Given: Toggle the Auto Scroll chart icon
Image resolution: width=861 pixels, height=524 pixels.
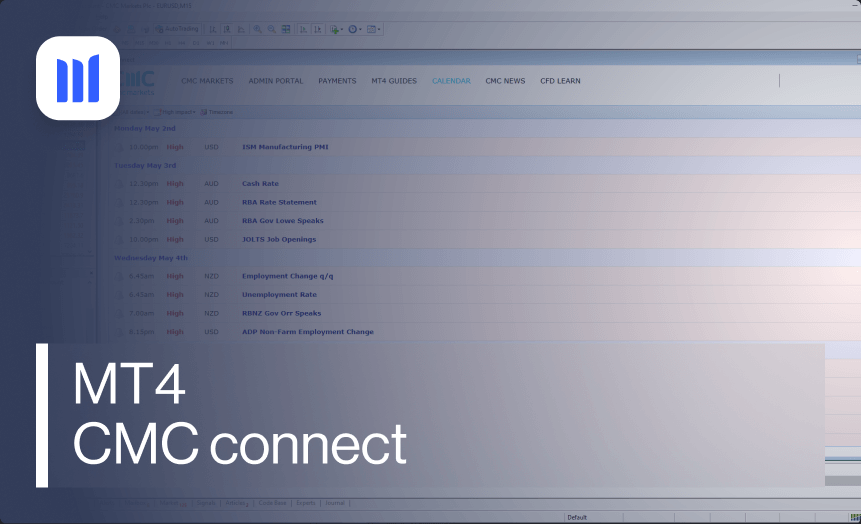Looking at the screenshot, I should click(x=303, y=29).
